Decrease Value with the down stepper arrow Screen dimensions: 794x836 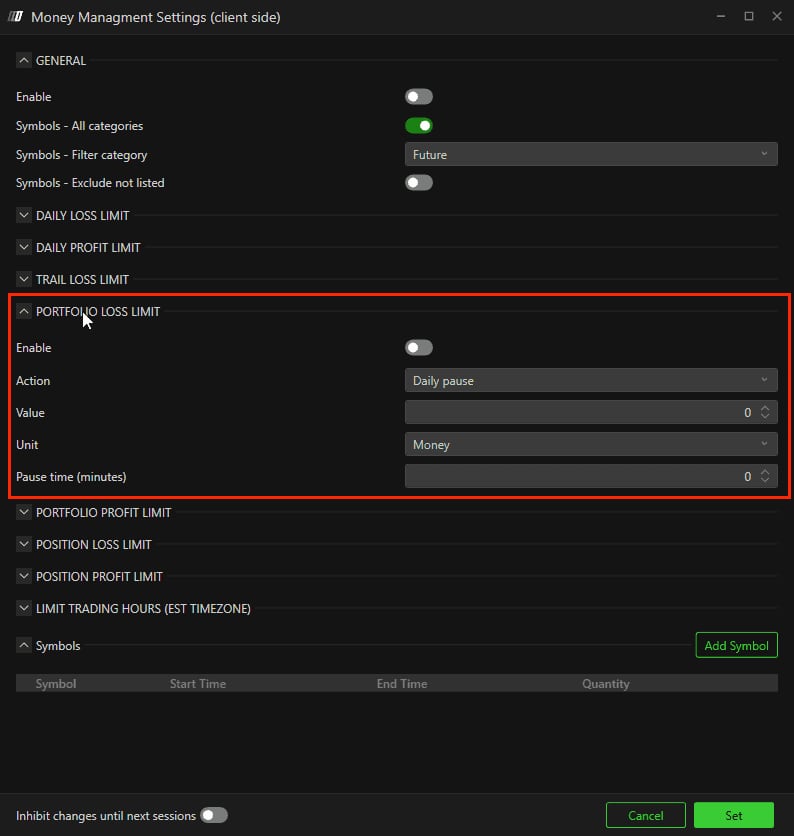pyautogui.click(x=765, y=417)
